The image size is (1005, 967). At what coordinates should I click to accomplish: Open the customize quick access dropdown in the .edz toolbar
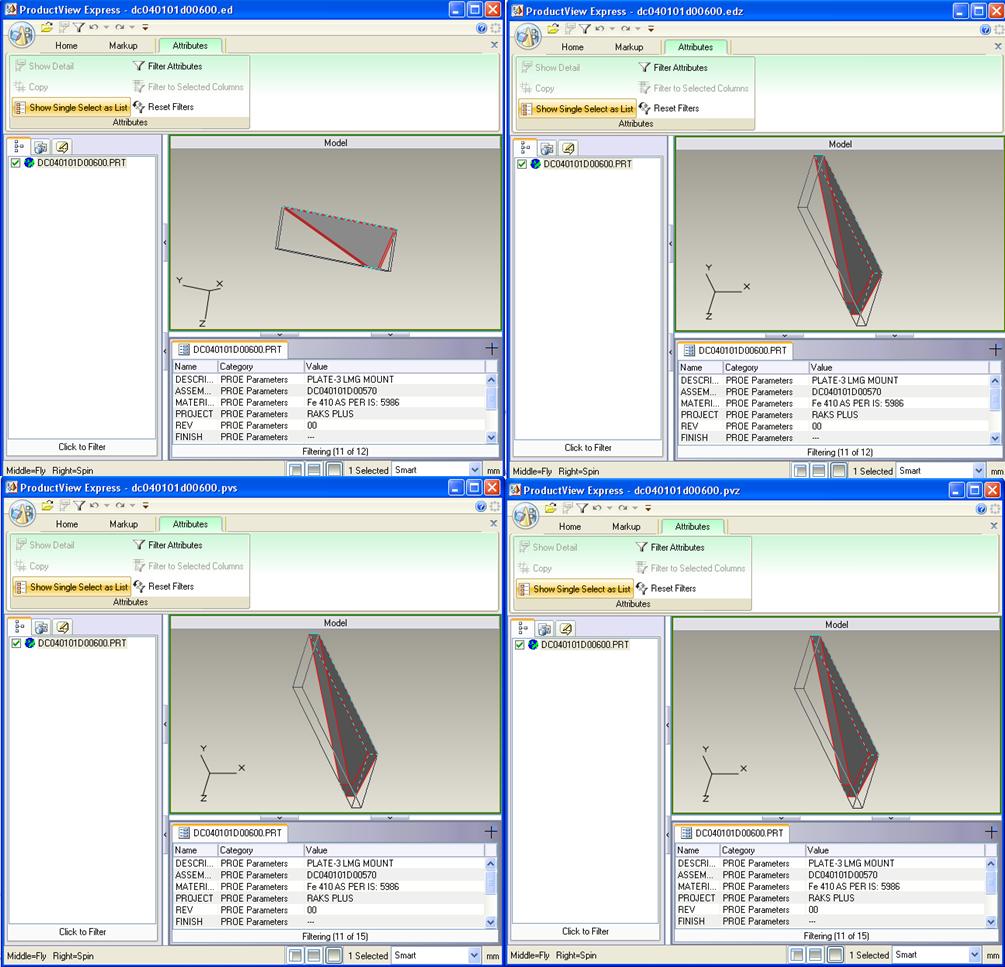651,29
